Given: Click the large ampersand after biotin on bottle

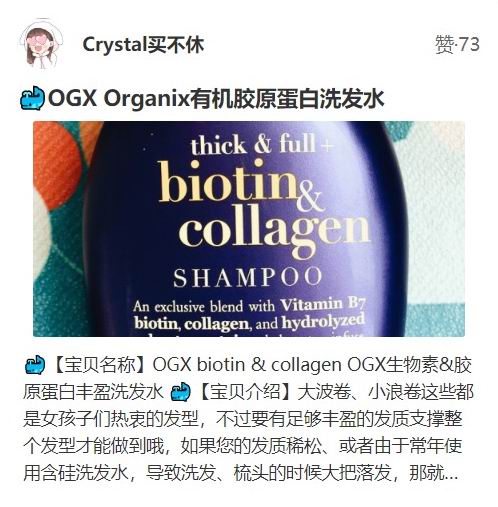Looking at the screenshot, I should 310,199.
